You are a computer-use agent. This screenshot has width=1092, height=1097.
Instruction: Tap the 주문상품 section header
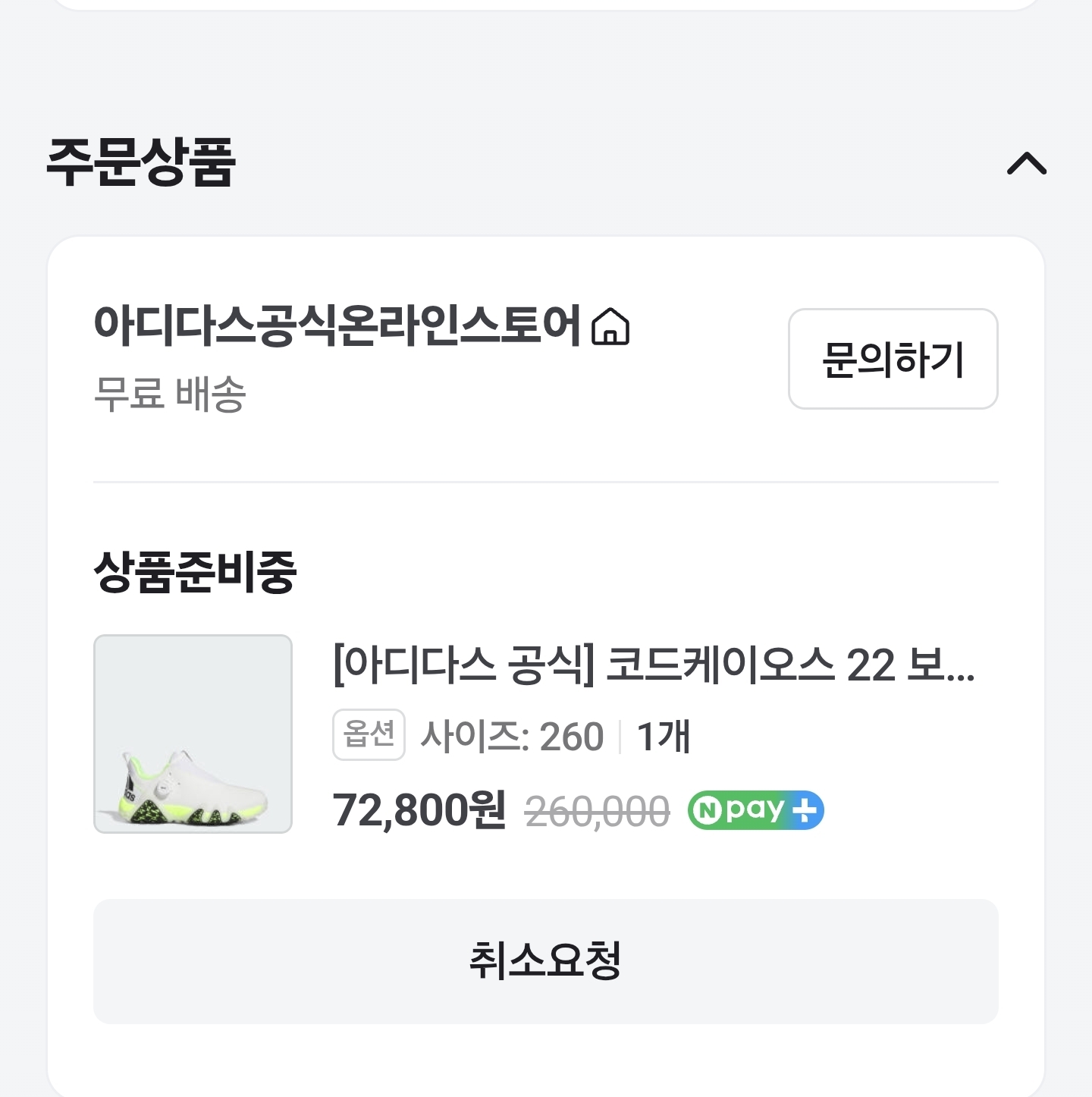141,162
